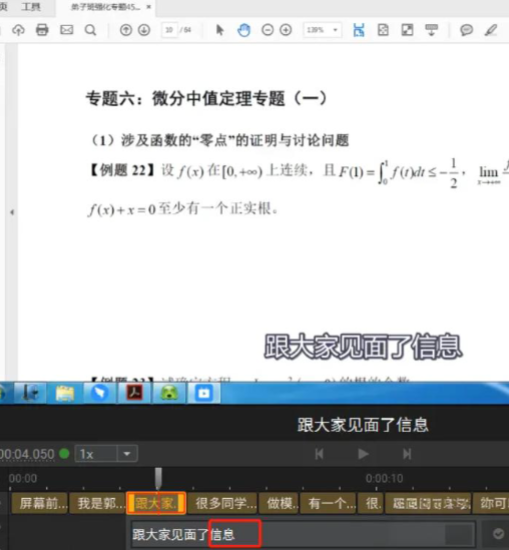Select the highlighted 跟大家 caption clip
509x550 pixels.
tap(156, 504)
